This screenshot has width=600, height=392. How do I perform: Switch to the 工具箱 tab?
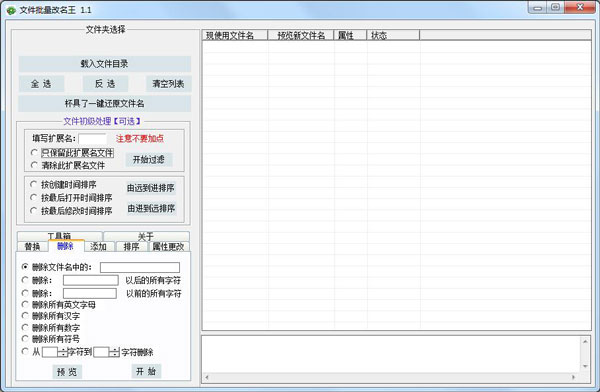(59, 236)
